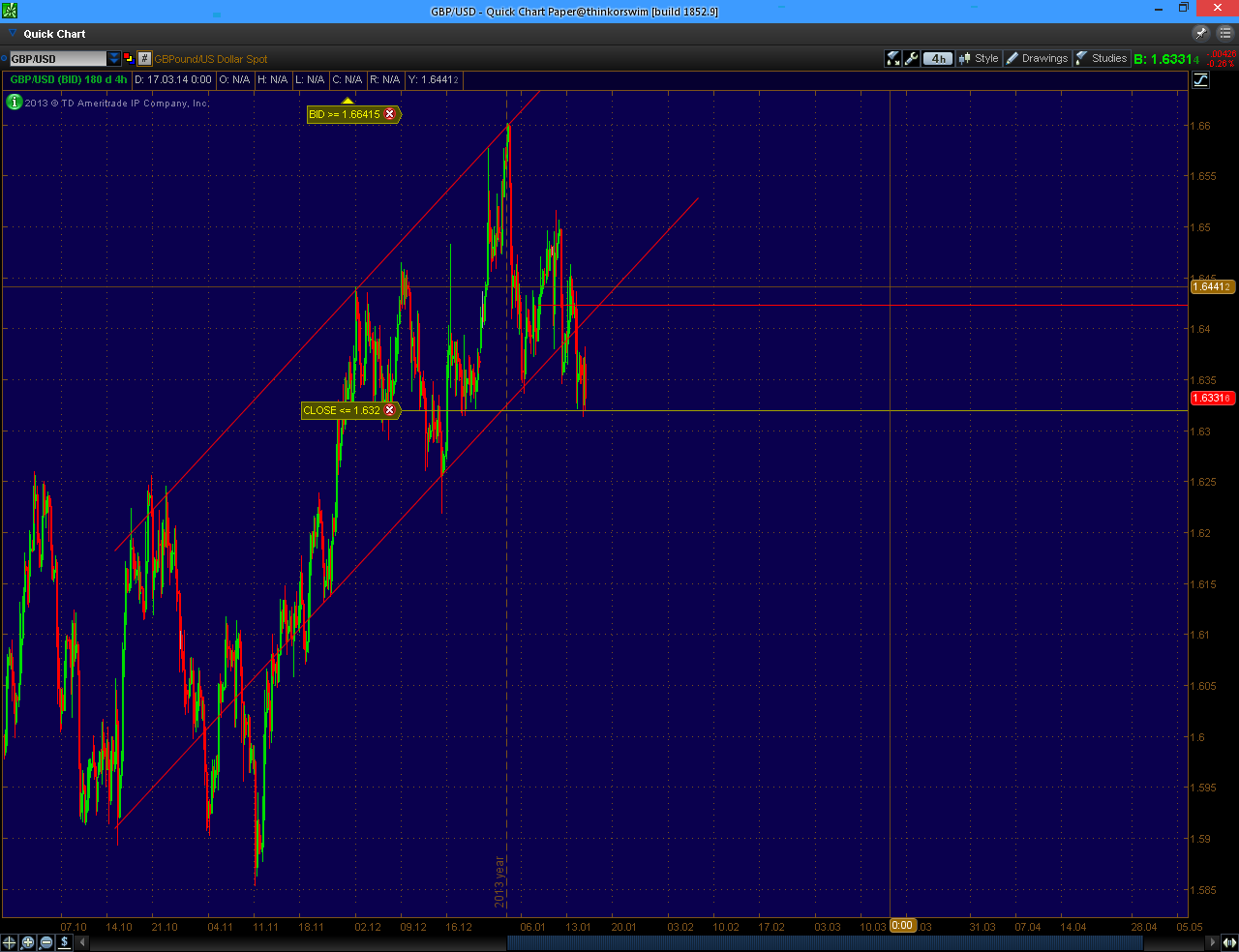1239x952 pixels.
Task: Open chart settings wrench icon
Action: [x=911, y=58]
